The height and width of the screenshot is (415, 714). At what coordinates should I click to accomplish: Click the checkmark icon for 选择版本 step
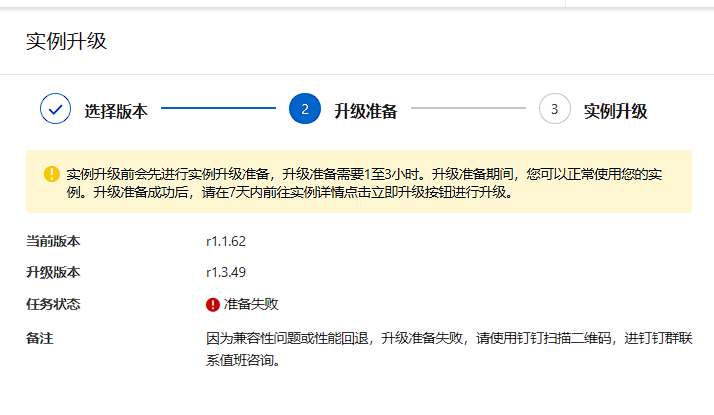[55, 109]
